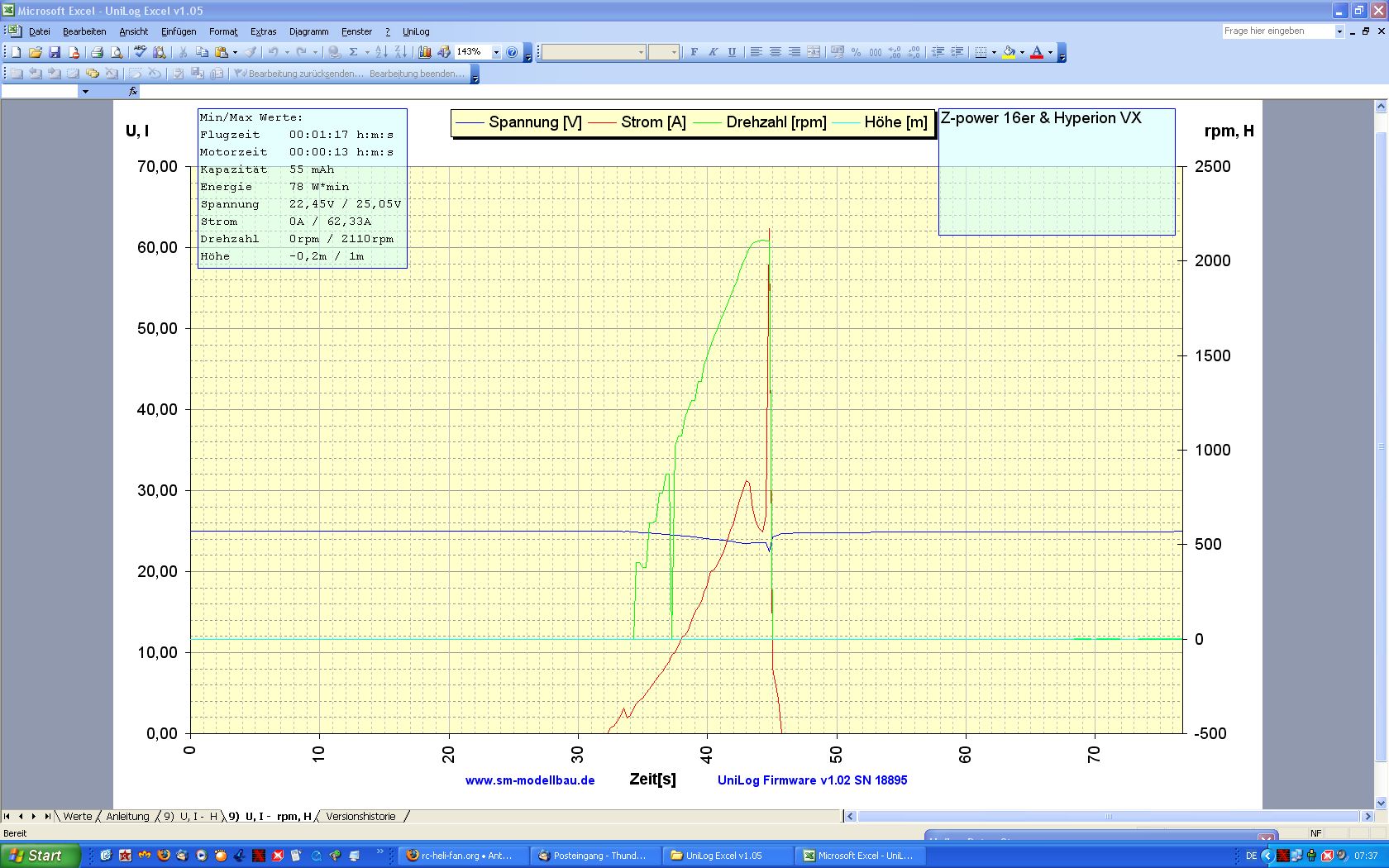1389x868 pixels.
Task: Click the vertical scrollbar down arrow
Action: coord(1381,803)
